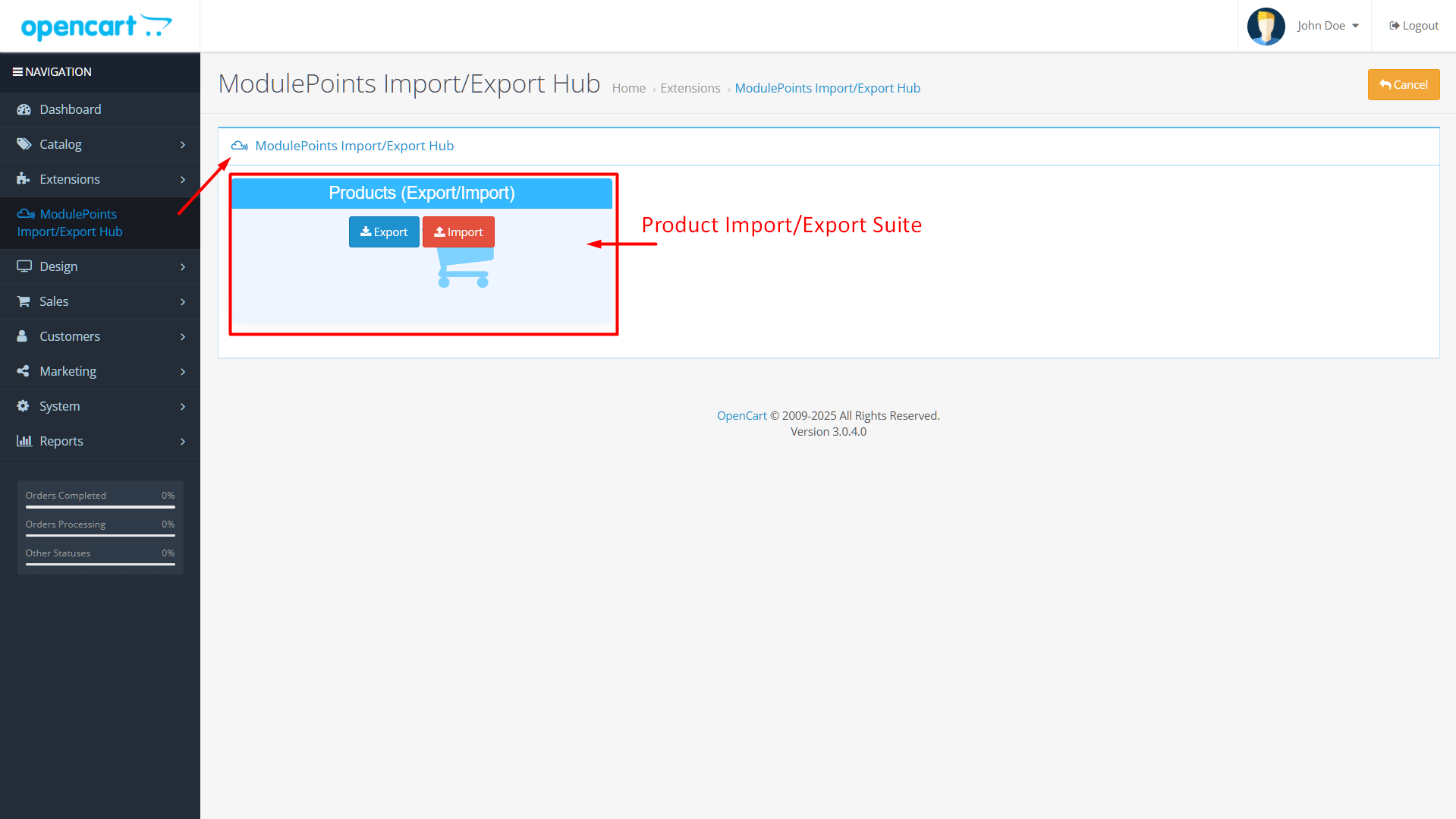The image size is (1456, 819).
Task: Click the hamburger icon beside NAVIGATION
Action: 17,72
